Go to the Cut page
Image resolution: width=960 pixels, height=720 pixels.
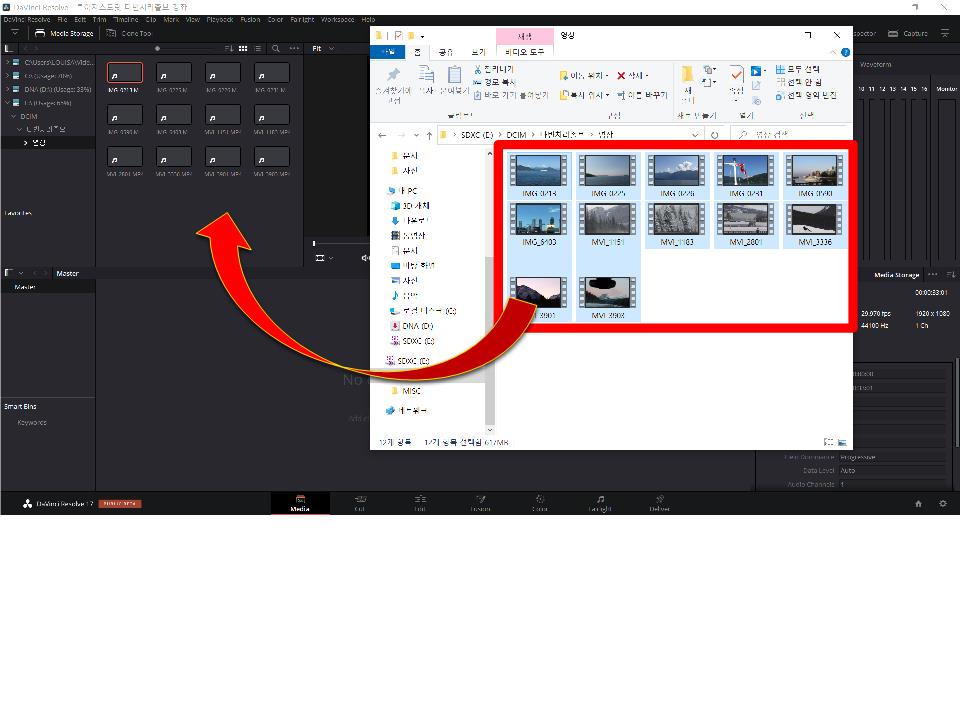[x=360, y=503]
